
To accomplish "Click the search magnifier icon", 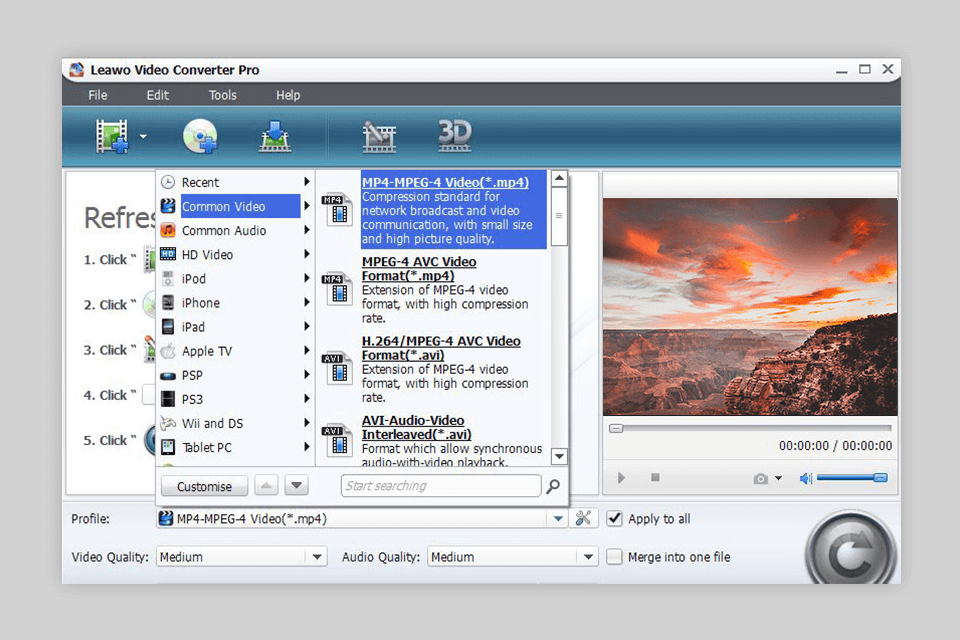I will click(x=553, y=487).
